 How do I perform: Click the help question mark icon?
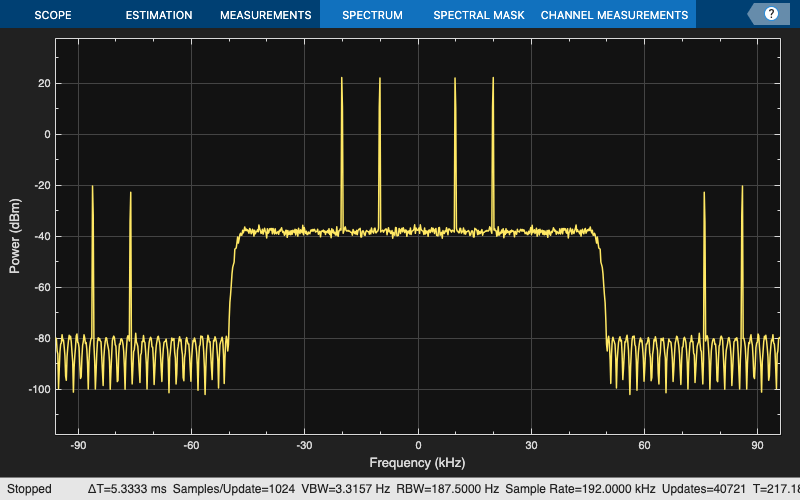tap(771, 14)
